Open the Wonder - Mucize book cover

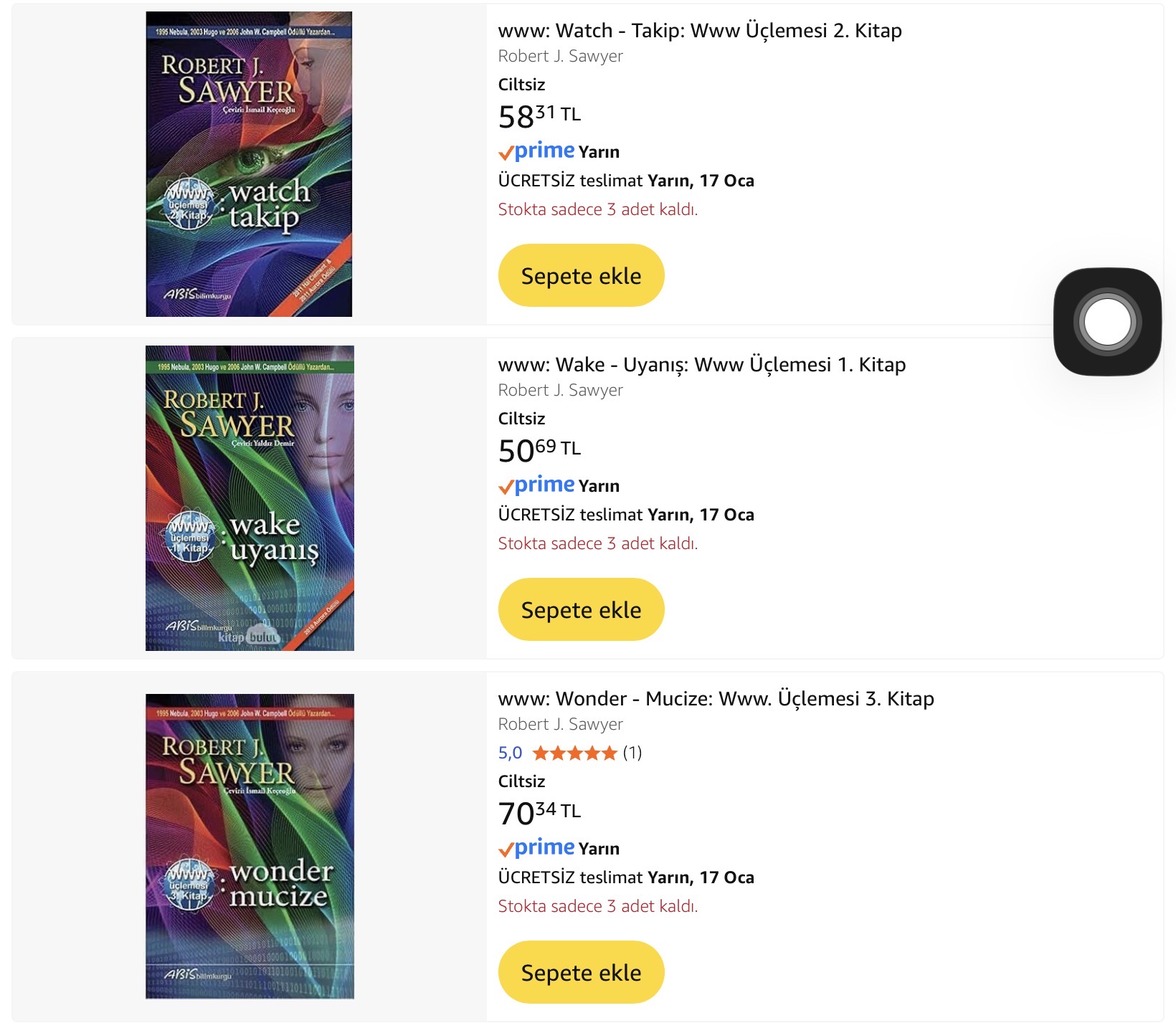click(x=249, y=846)
